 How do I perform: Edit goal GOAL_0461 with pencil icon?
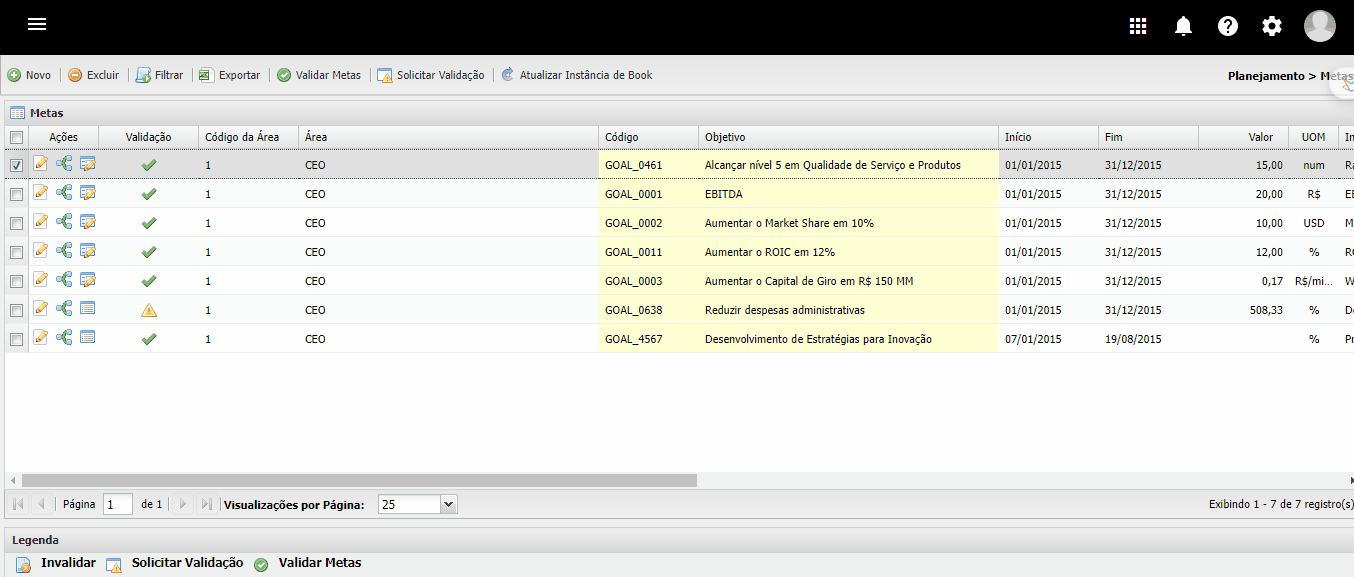coord(41,165)
